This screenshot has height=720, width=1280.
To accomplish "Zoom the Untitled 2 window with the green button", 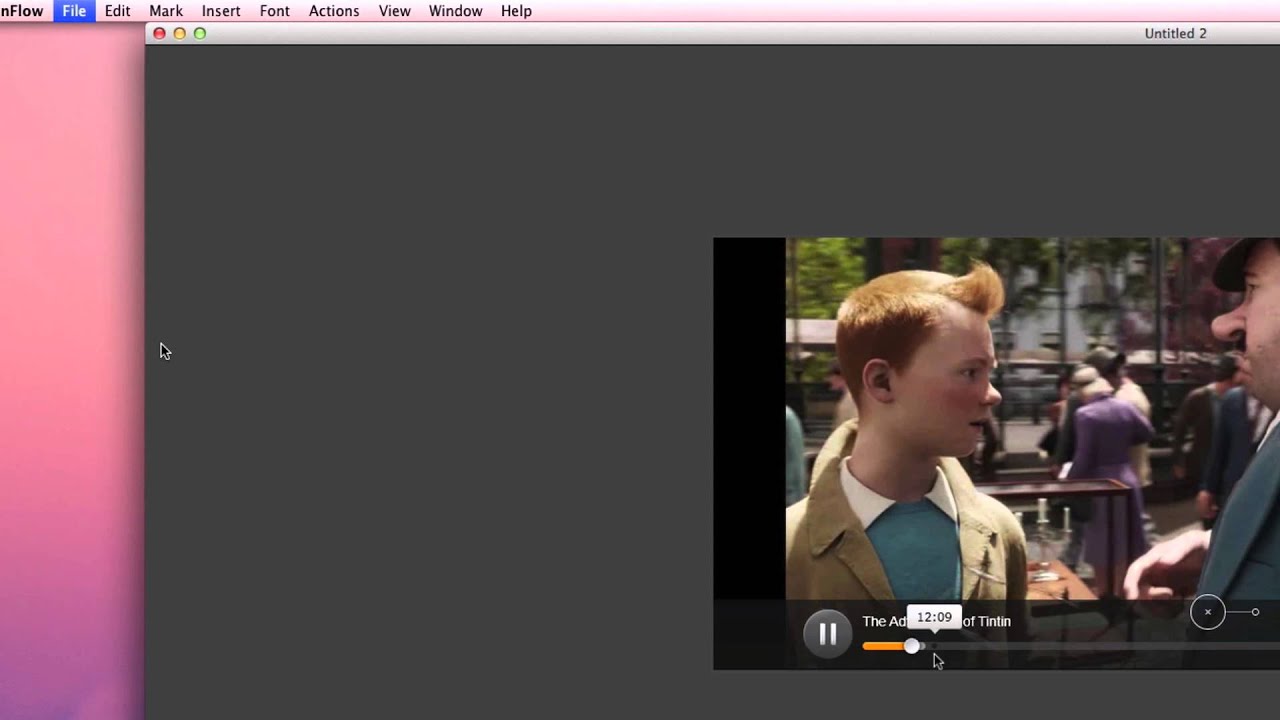I will pos(200,33).
